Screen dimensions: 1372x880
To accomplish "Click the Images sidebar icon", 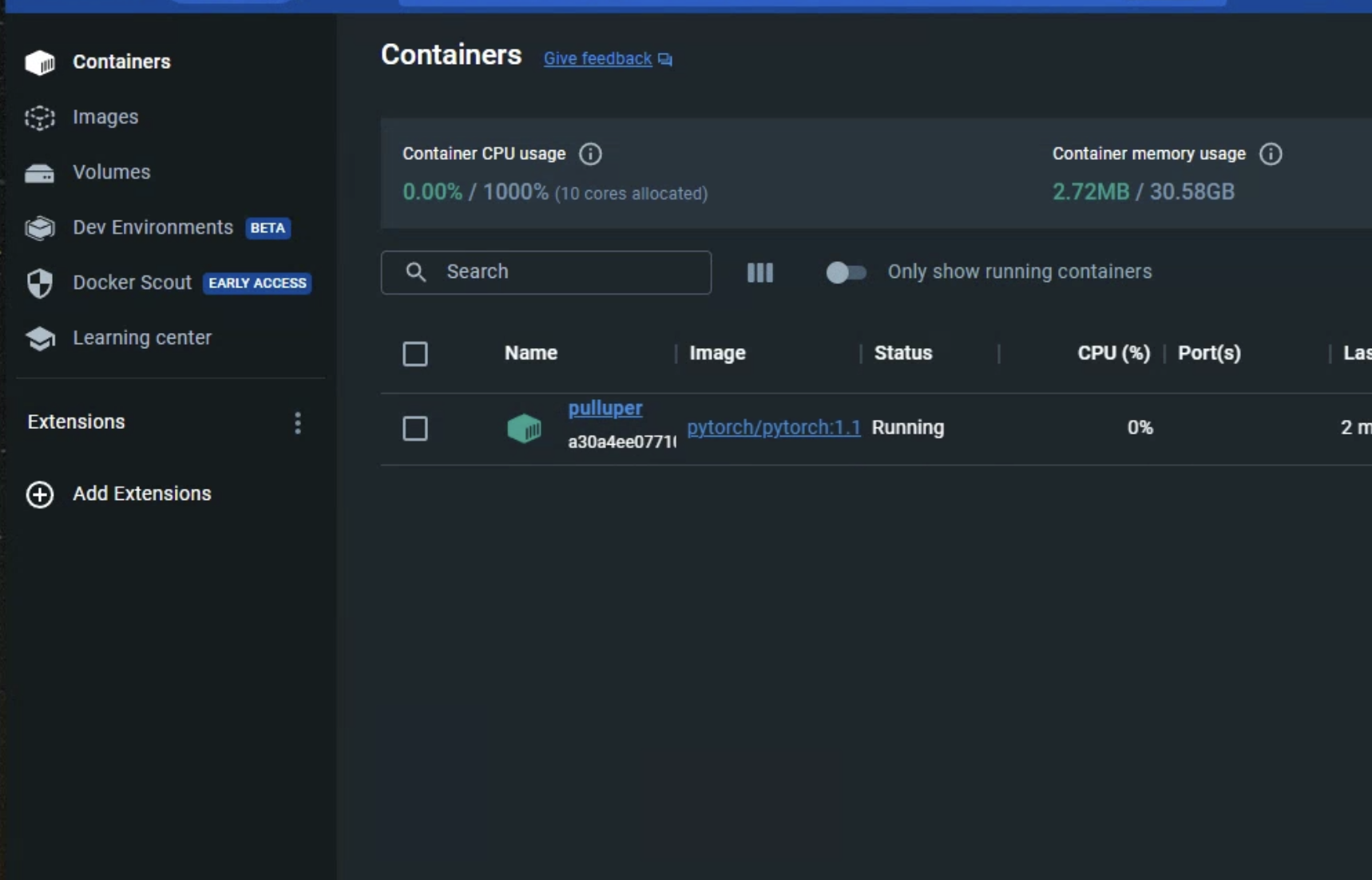I will pos(40,117).
